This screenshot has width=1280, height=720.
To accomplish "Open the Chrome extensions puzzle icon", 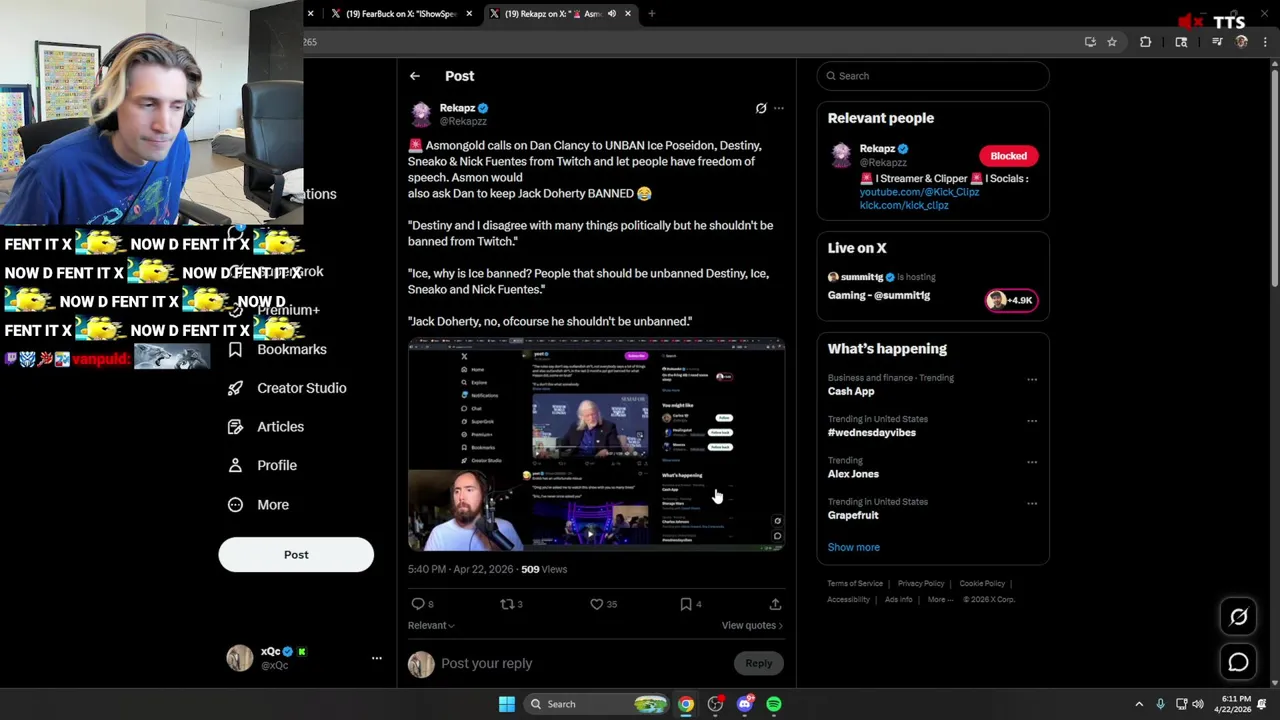I will (1145, 42).
